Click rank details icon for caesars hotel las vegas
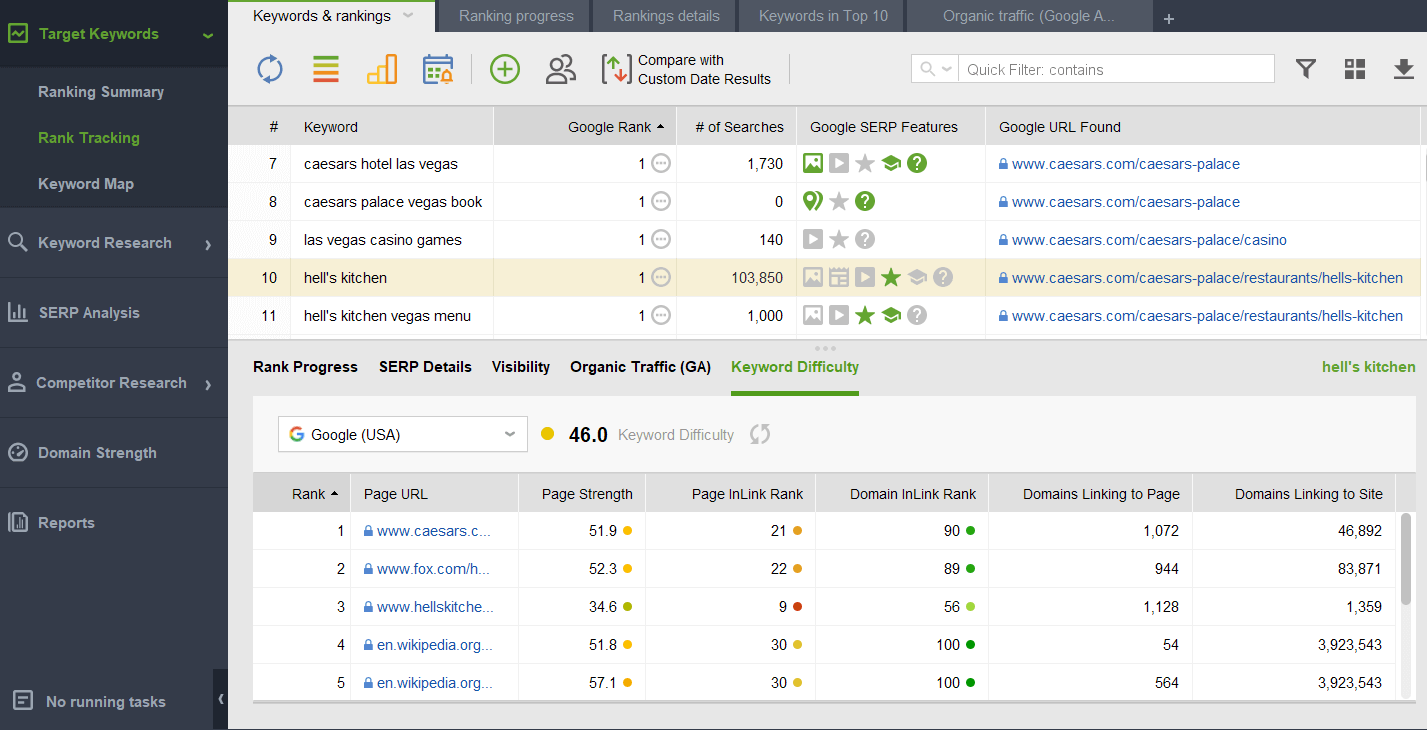Viewport: 1427px width, 730px height. tap(661, 164)
